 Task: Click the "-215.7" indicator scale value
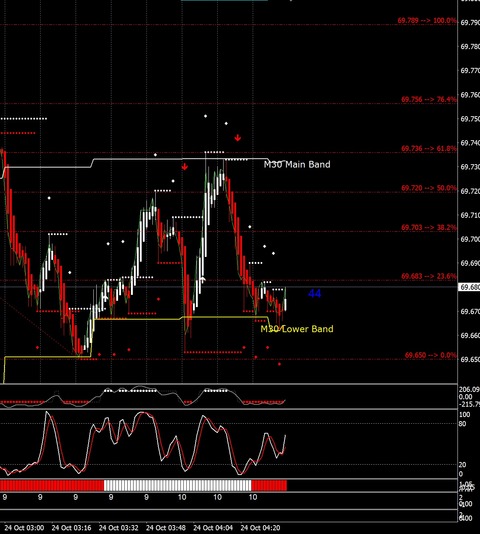469,404
